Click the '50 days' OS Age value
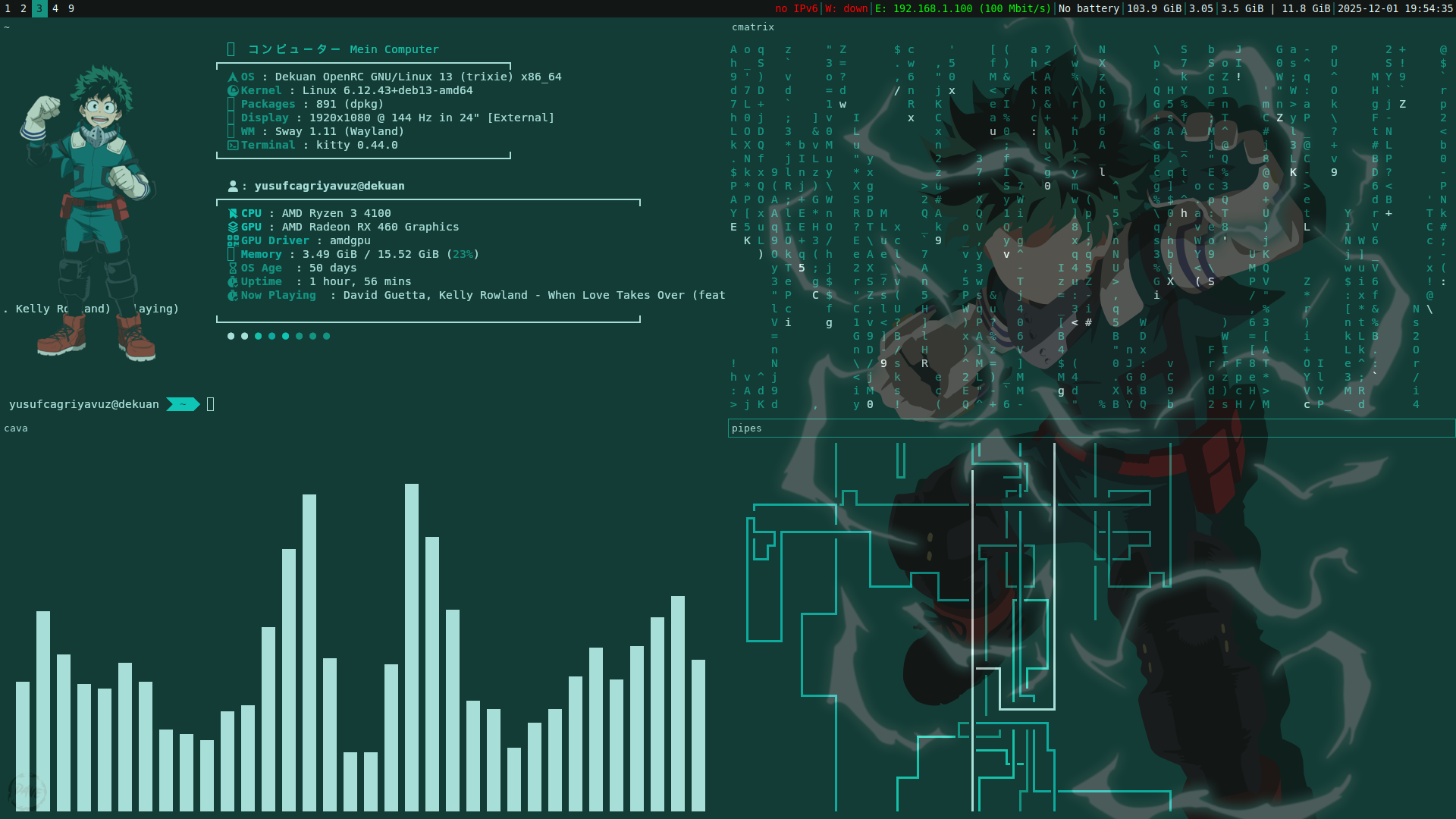 333,268
